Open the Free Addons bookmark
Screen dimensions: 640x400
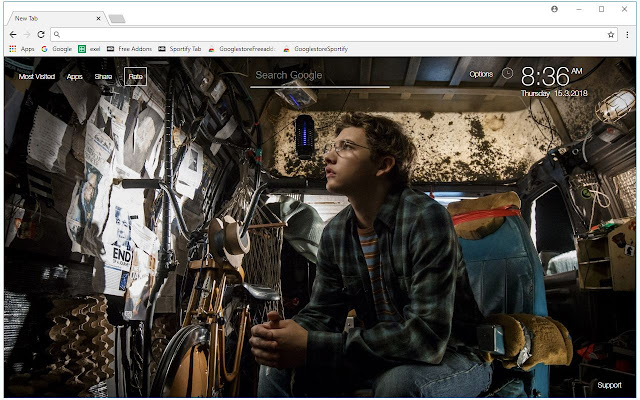(129, 49)
